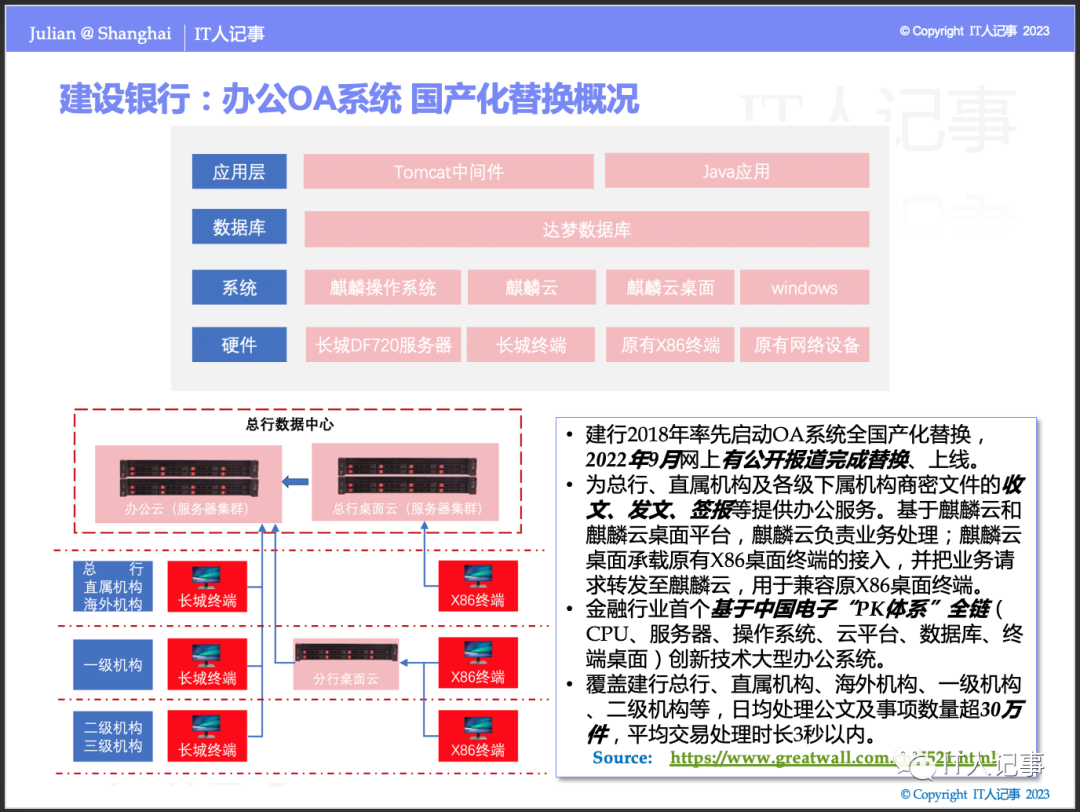Click the 原有网络设备 box
This screenshot has height=812, width=1080.
pos(804,344)
